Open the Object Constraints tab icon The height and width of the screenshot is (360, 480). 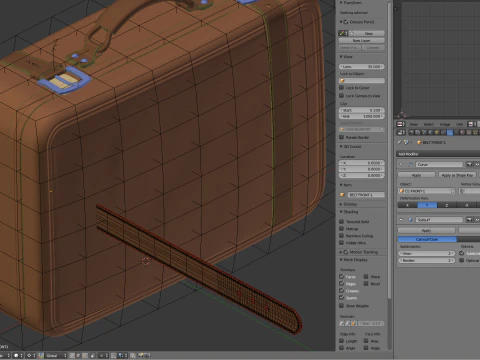pos(443,132)
